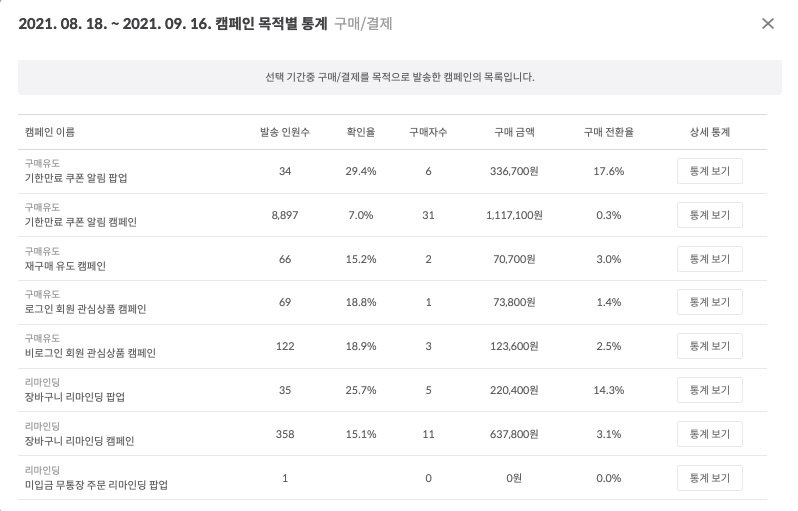View stats for 비로그인 회원 관심상품 캠페인
Screen dimensions: 798x511
[709, 346]
